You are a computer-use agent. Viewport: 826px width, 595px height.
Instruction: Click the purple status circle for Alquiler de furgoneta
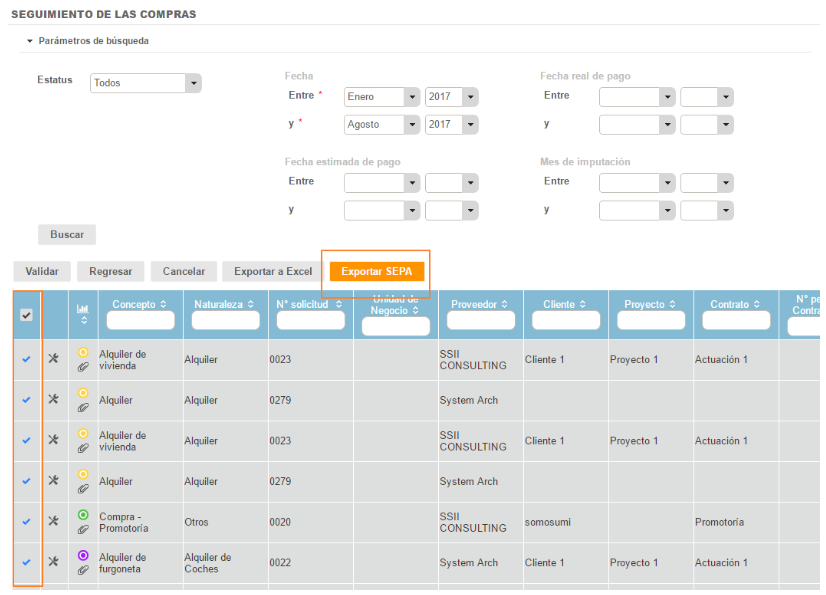click(x=83, y=555)
